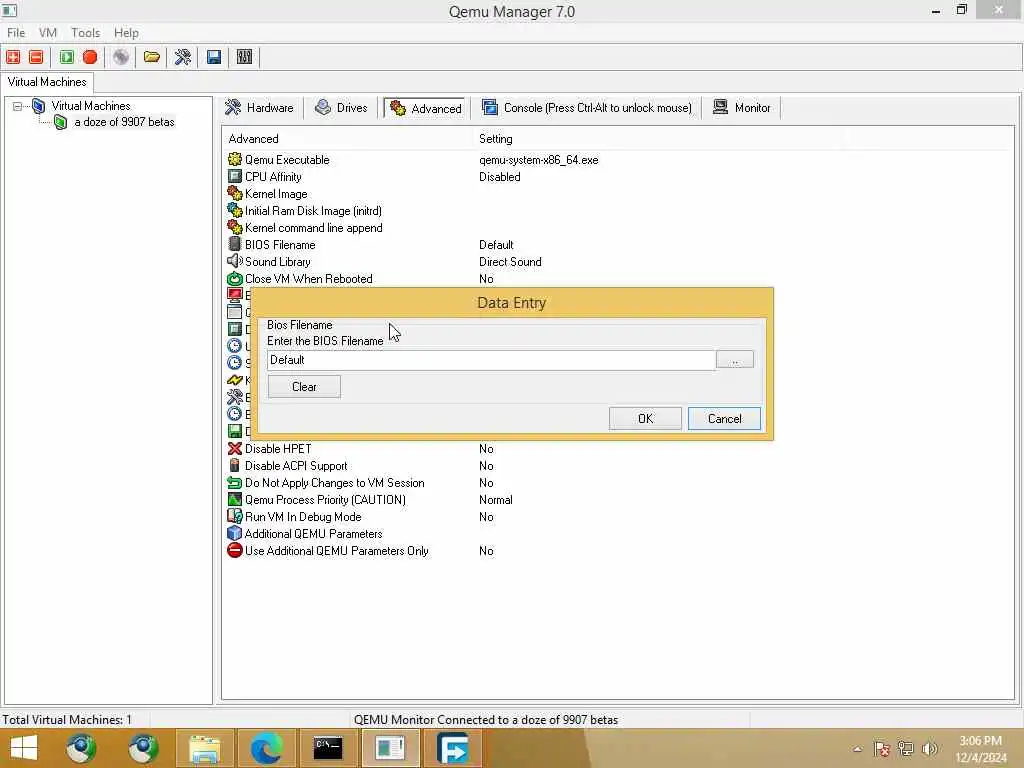Click the greyed globe toolbar icon

click(x=121, y=57)
